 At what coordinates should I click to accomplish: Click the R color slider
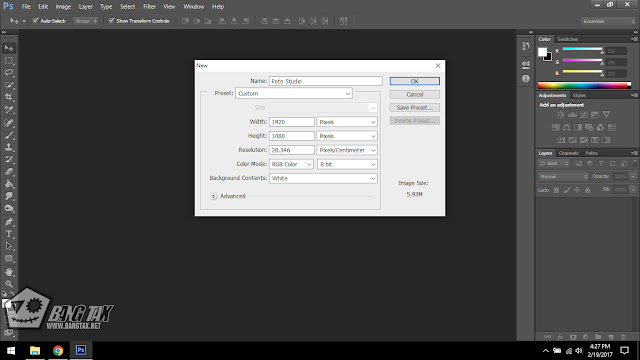(583, 50)
